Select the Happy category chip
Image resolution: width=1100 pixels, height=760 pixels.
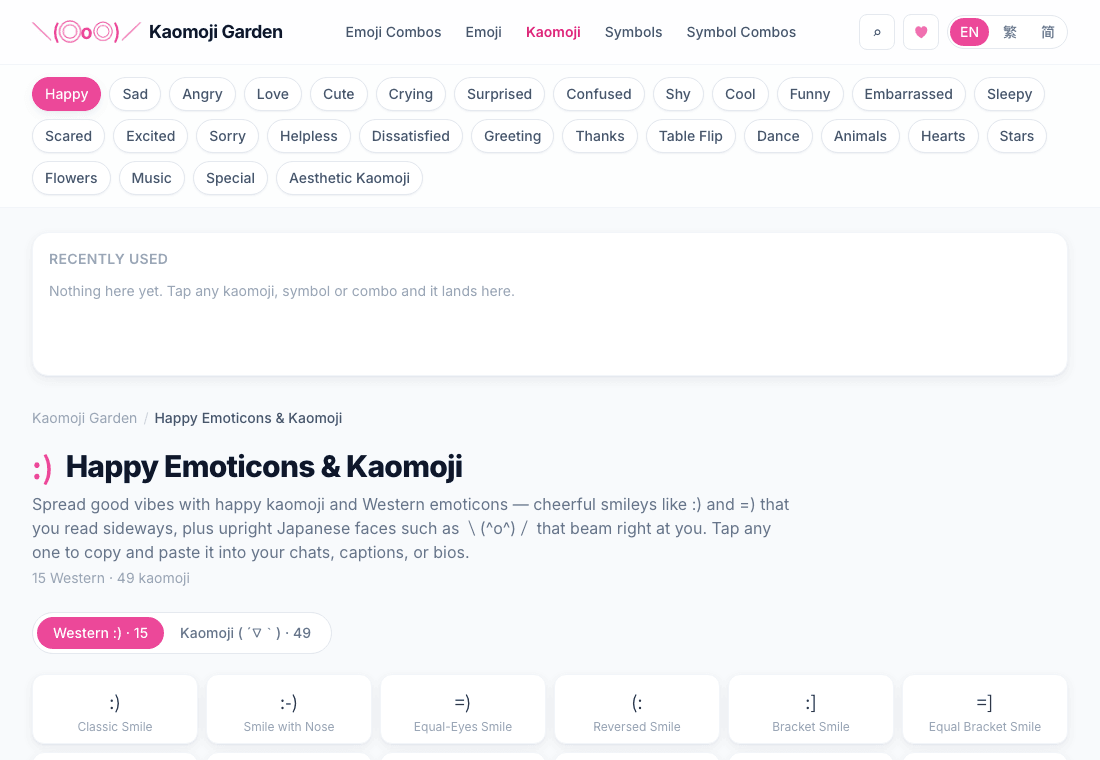click(67, 94)
